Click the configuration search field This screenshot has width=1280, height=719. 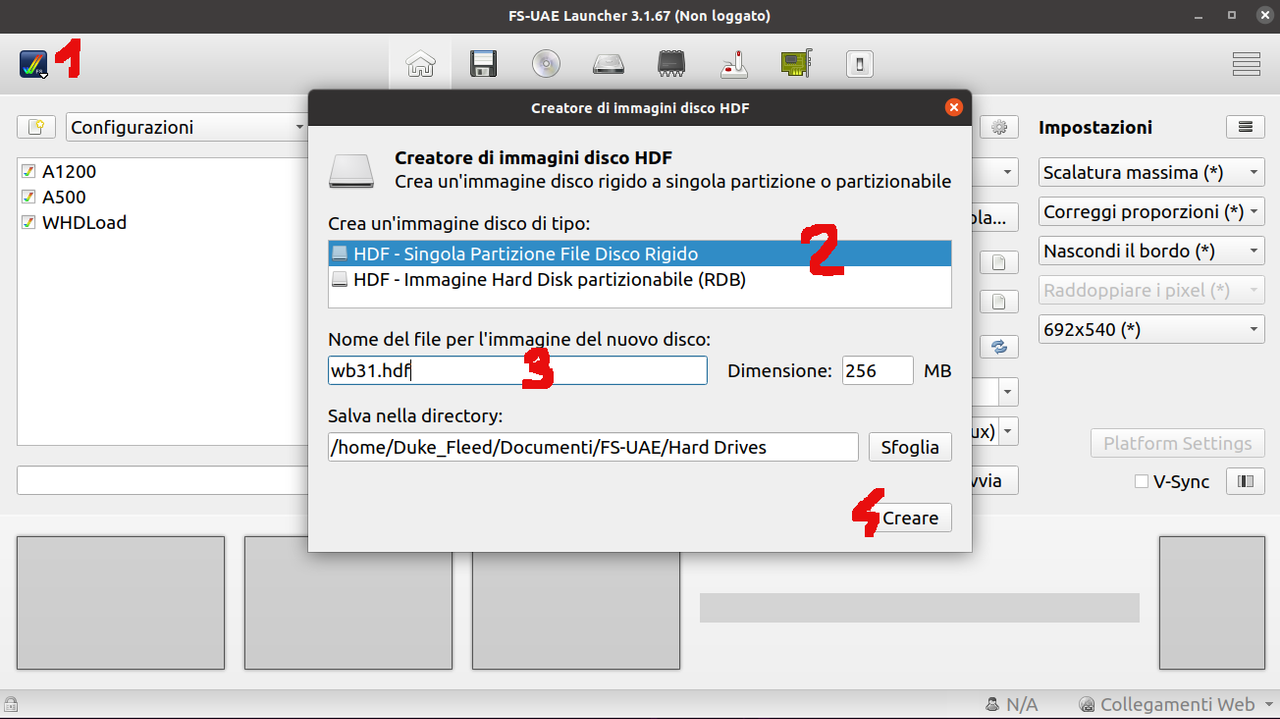click(162, 480)
